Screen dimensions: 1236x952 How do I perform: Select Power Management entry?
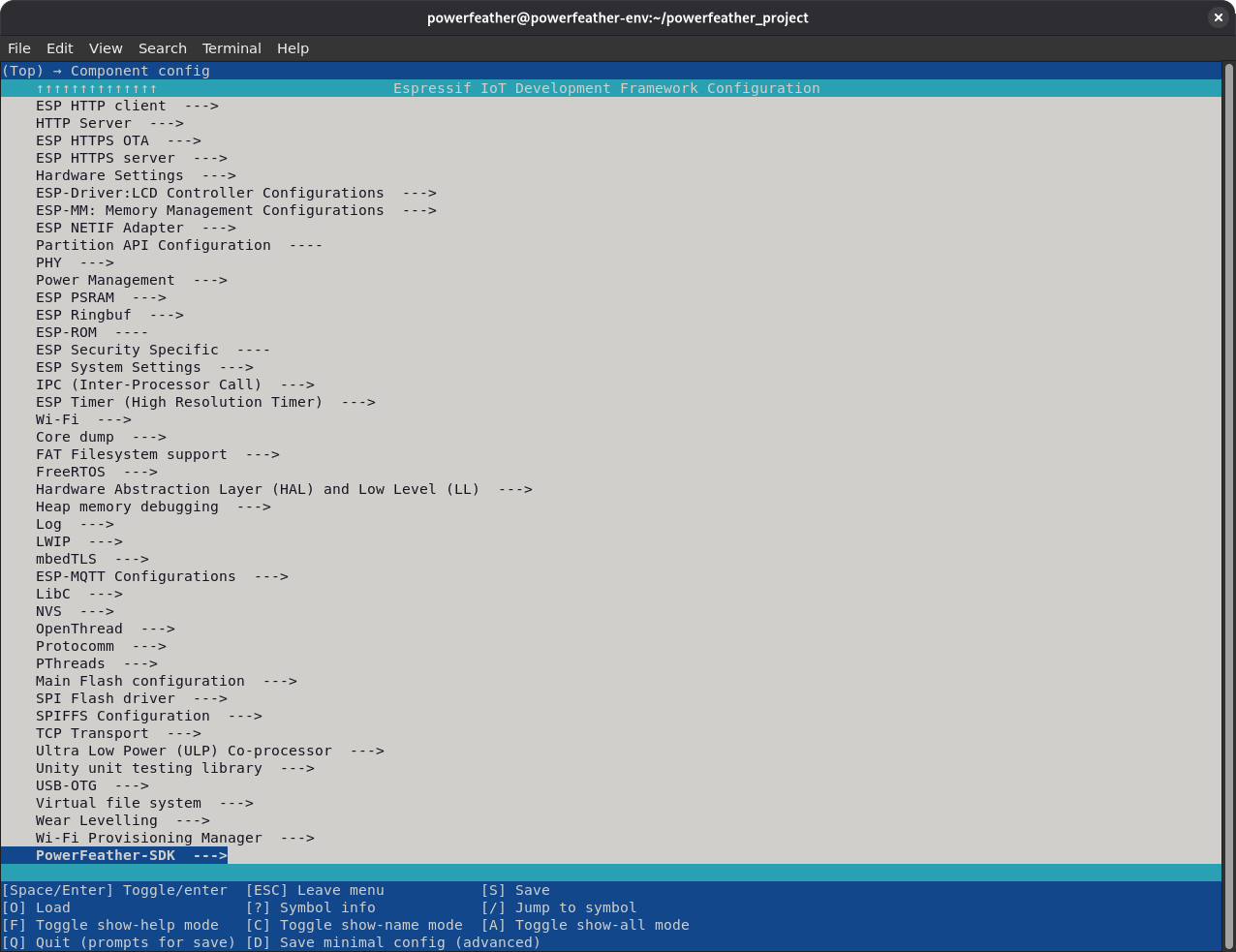tap(132, 280)
